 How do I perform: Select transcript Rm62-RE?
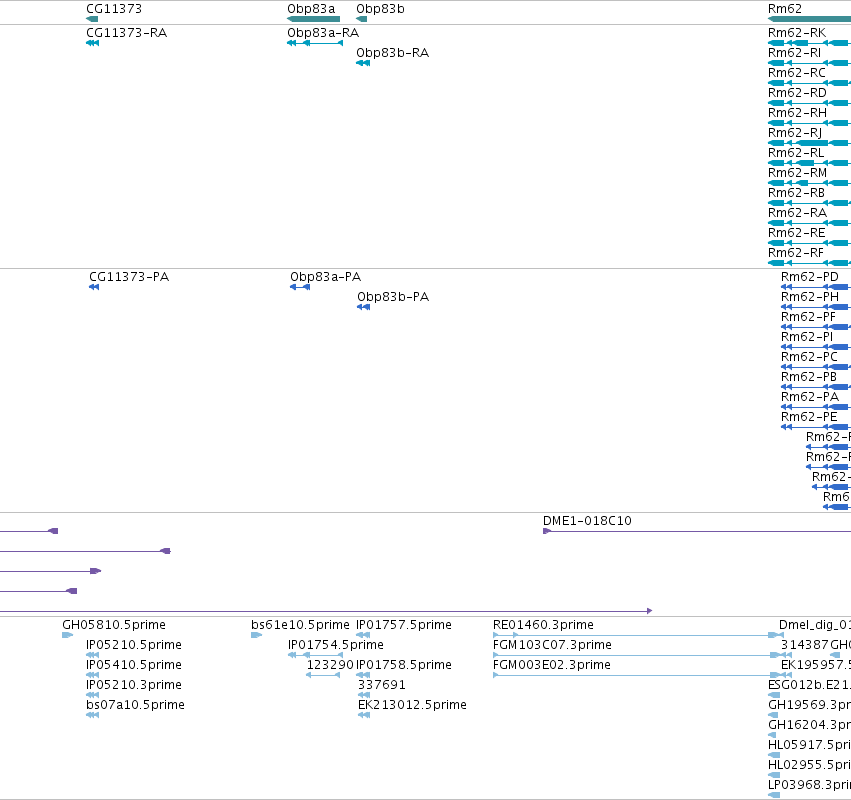pyautogui.click(x=796, y=233)
